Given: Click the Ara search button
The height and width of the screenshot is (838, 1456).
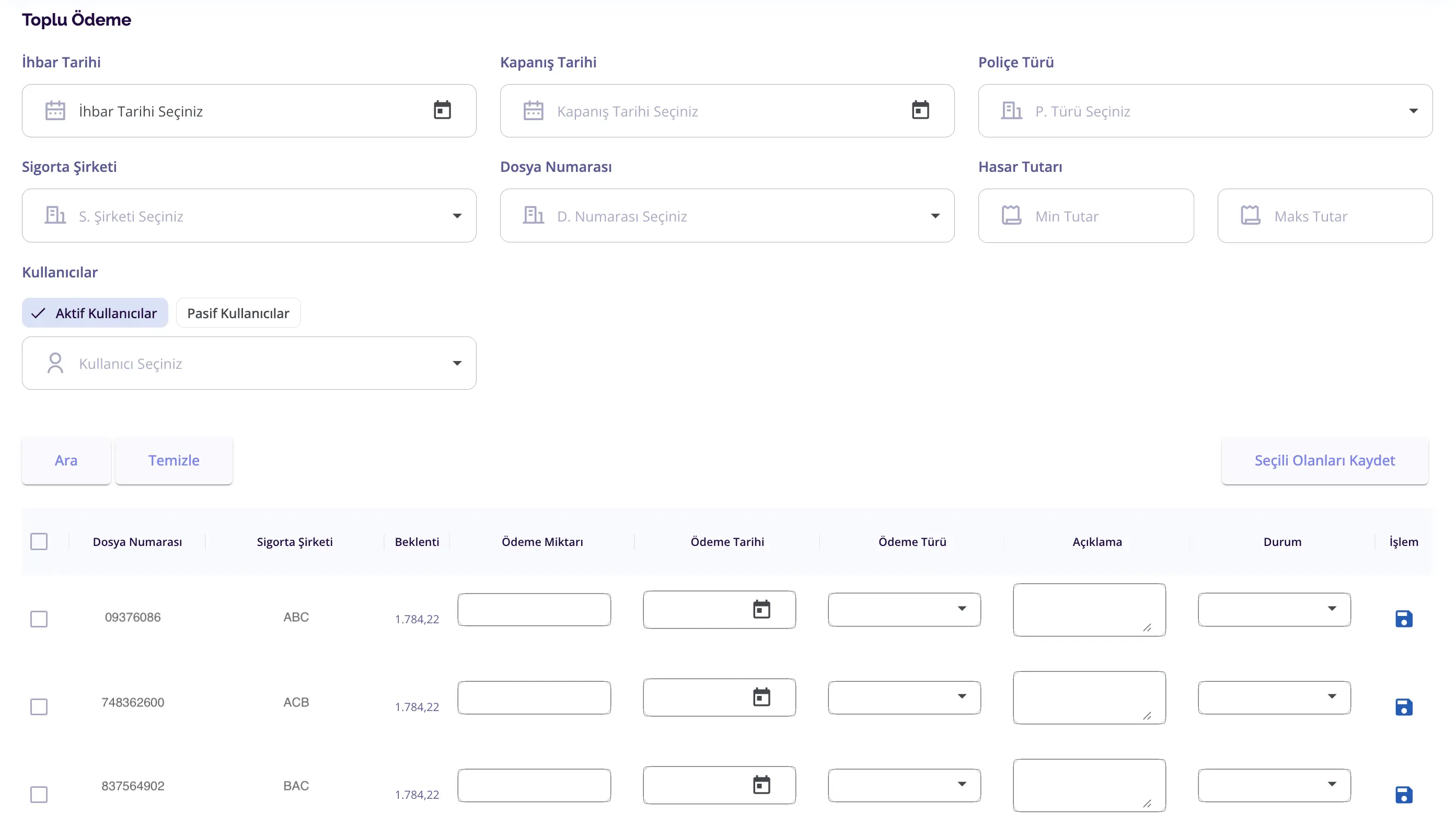Looking at the screenshot, I should point(66,460).
